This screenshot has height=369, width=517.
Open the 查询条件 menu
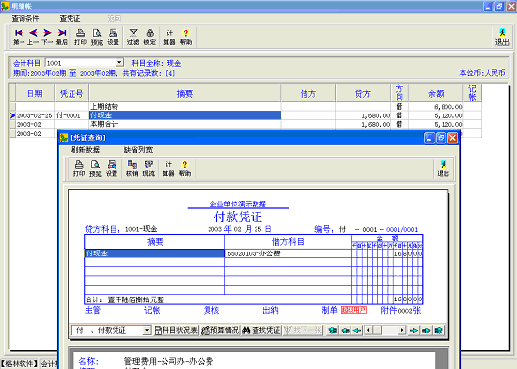[25, 18]
